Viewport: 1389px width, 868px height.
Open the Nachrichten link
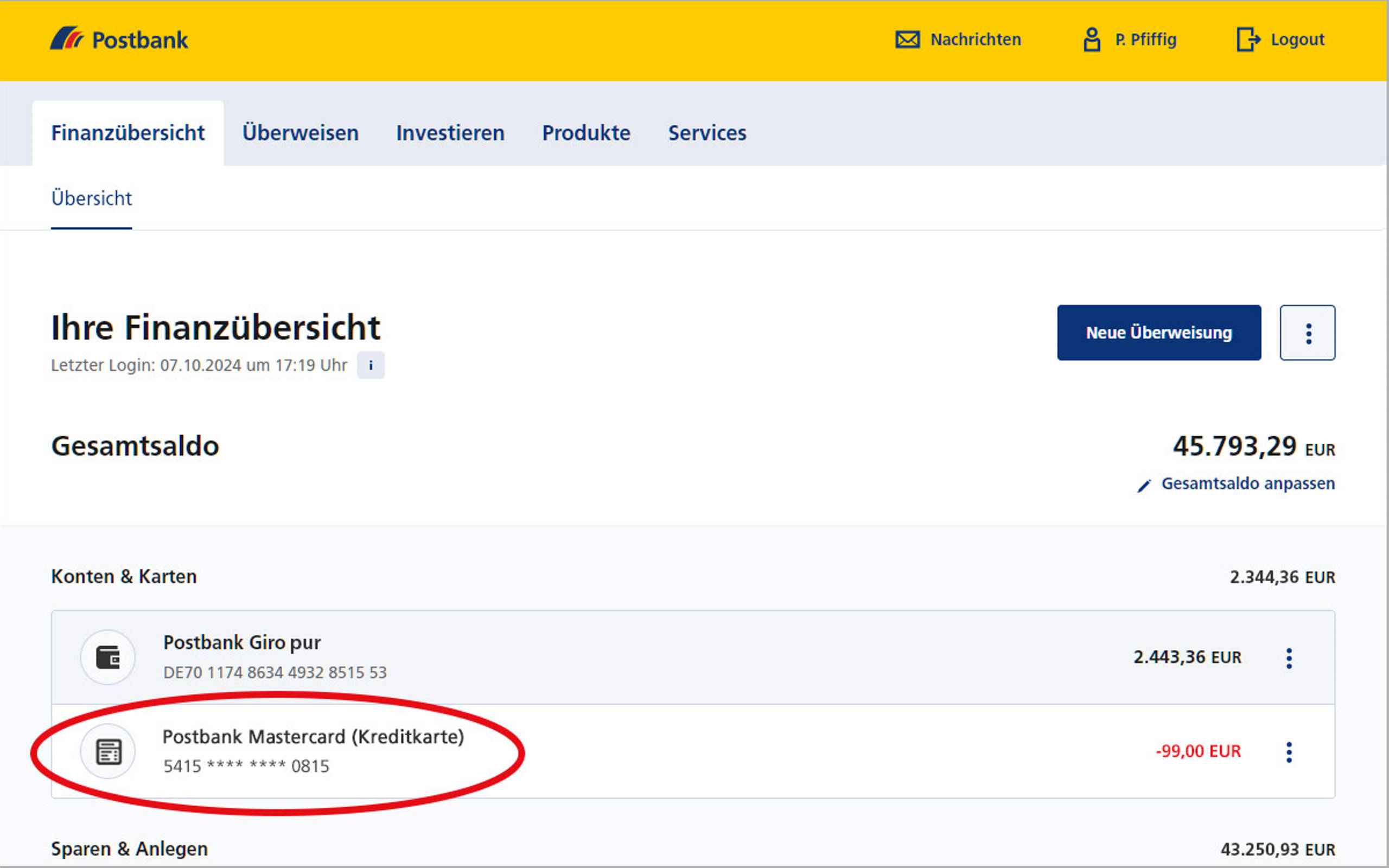975,40
